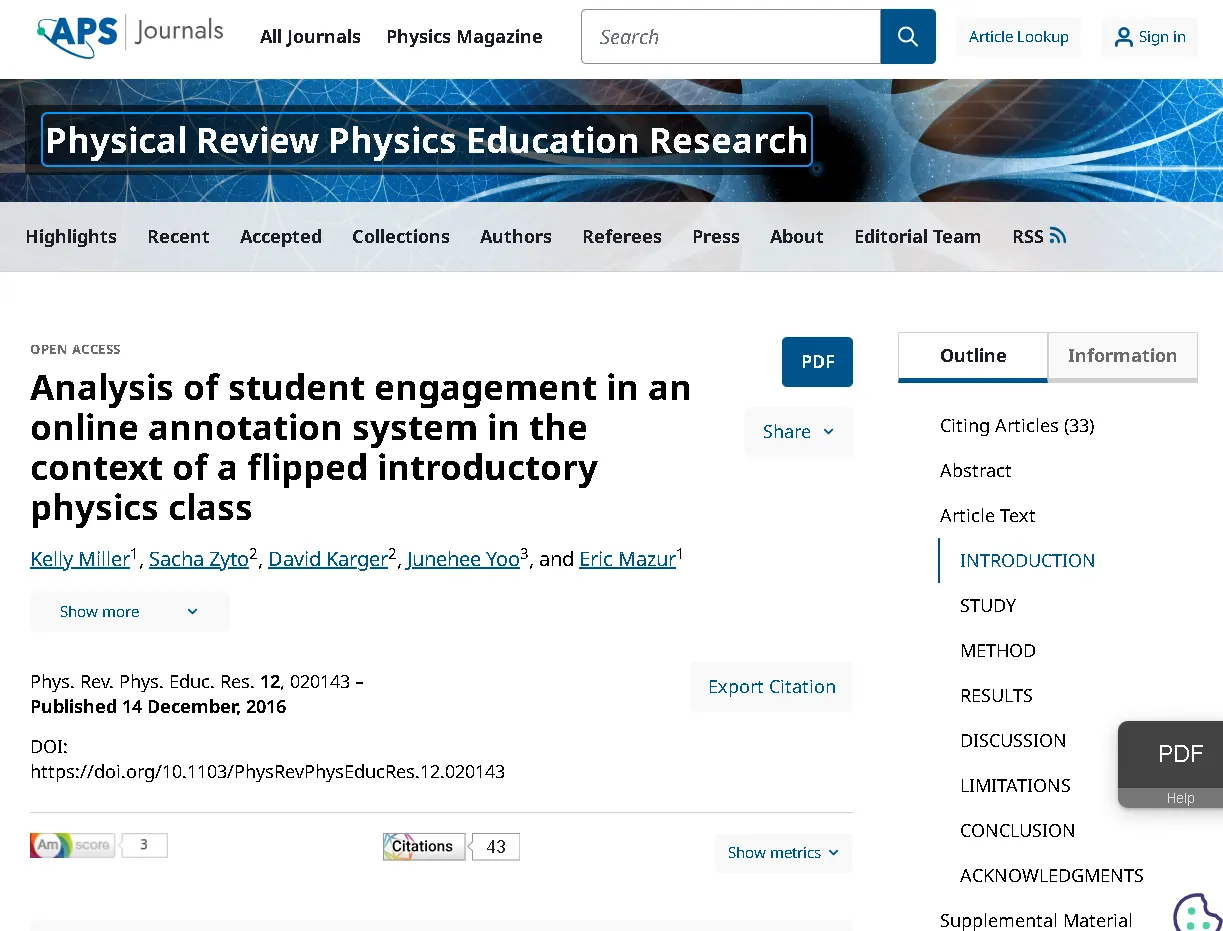Open author link Eric Mazur
The height and width of the screenshot is (931, 1223).
[x=627, y=559]
